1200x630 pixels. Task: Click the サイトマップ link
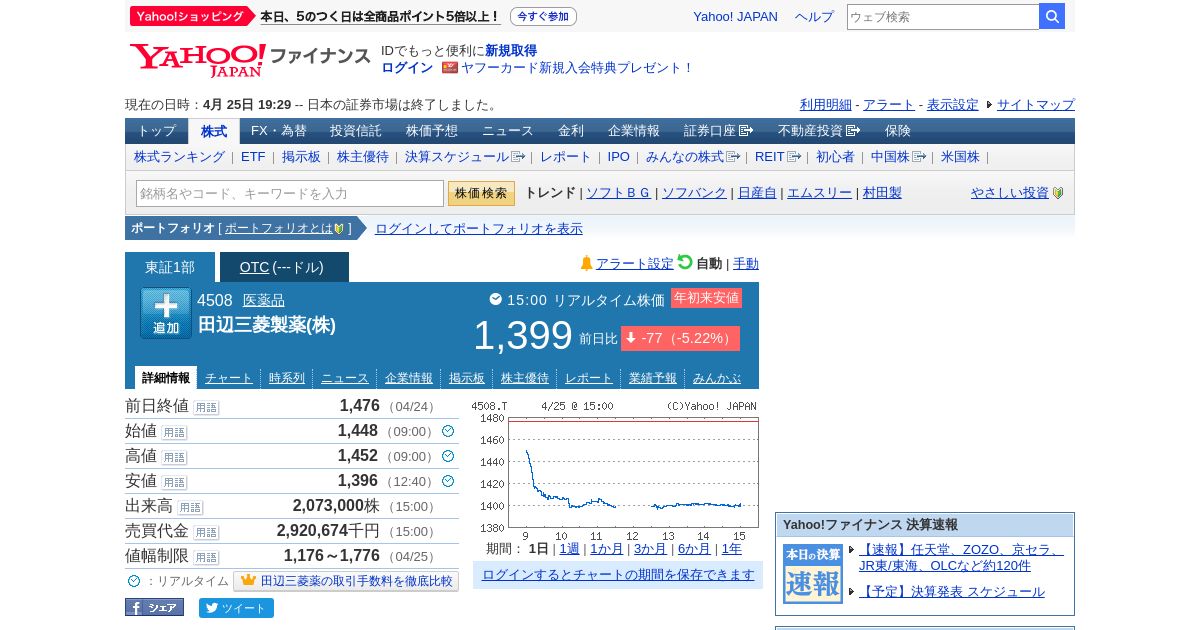tap(1036, 104)
